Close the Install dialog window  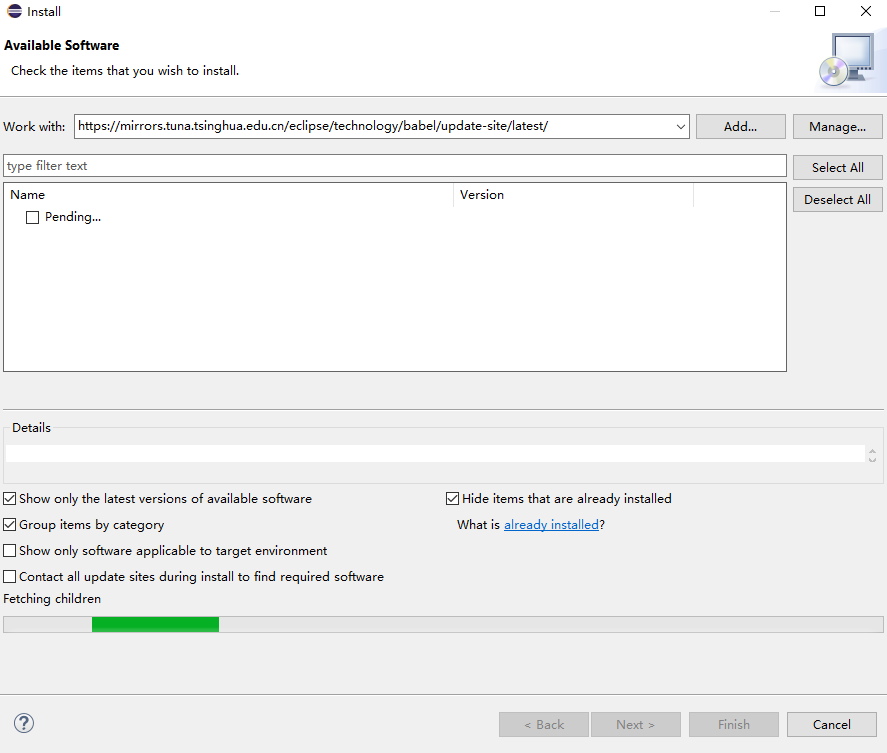865,12
